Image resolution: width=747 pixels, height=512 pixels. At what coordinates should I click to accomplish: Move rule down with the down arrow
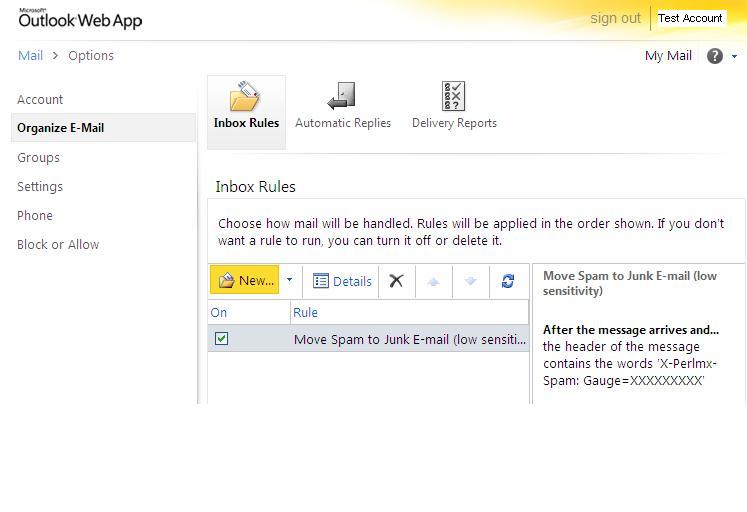(470, 281)
